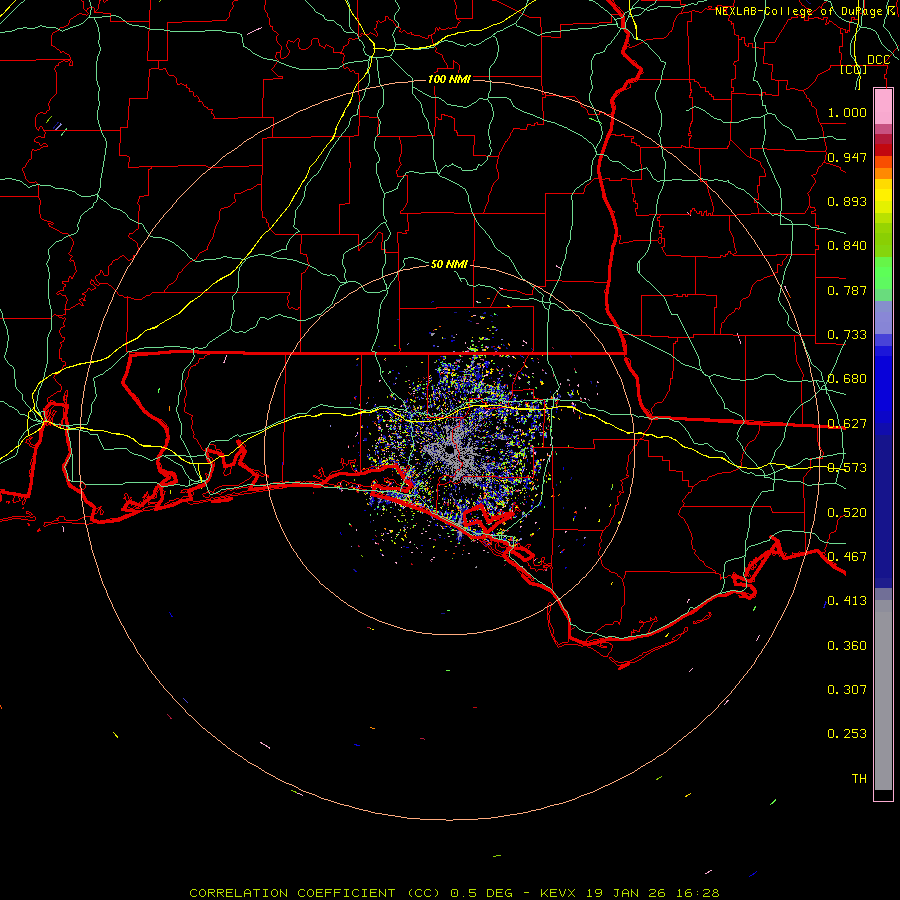Viewport: 900px width, 900px height.
Task: Click the 0.253 scale value
Action: [847, 734]
